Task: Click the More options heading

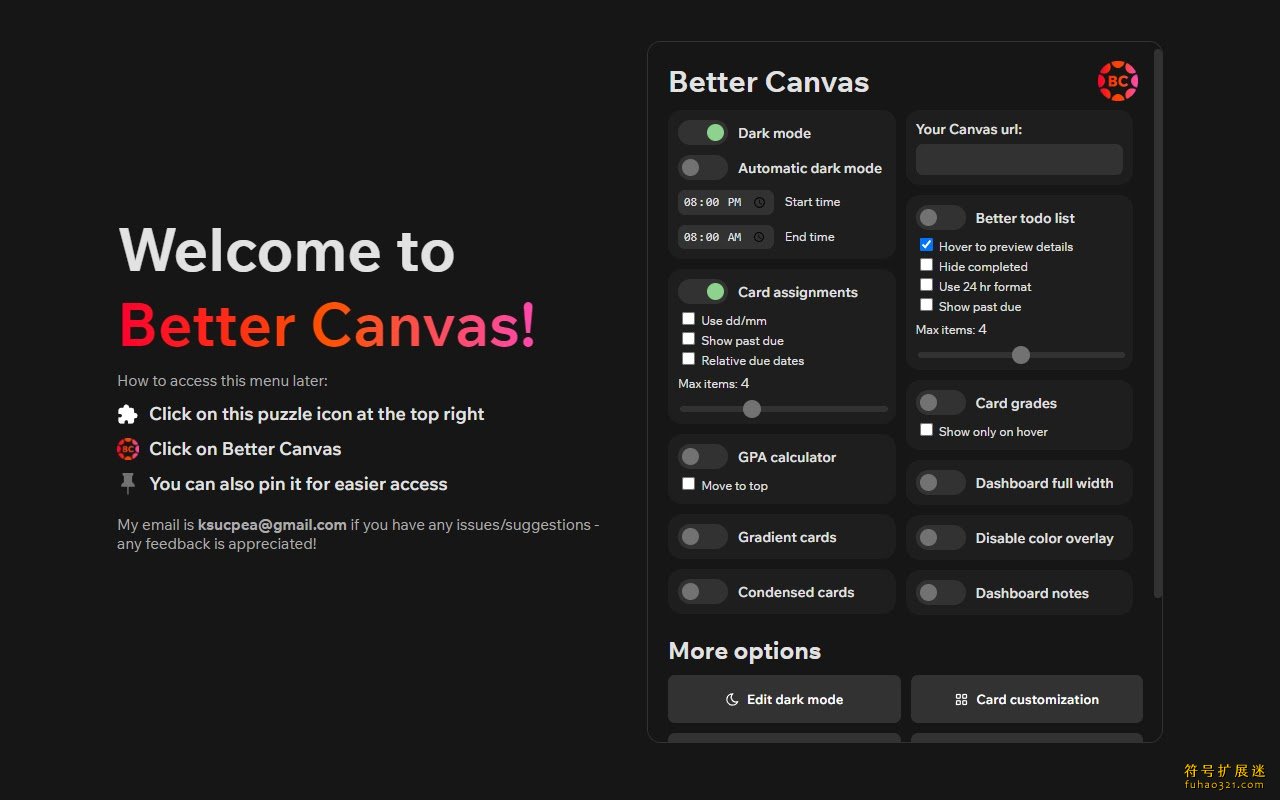Action: click(745, 651)
